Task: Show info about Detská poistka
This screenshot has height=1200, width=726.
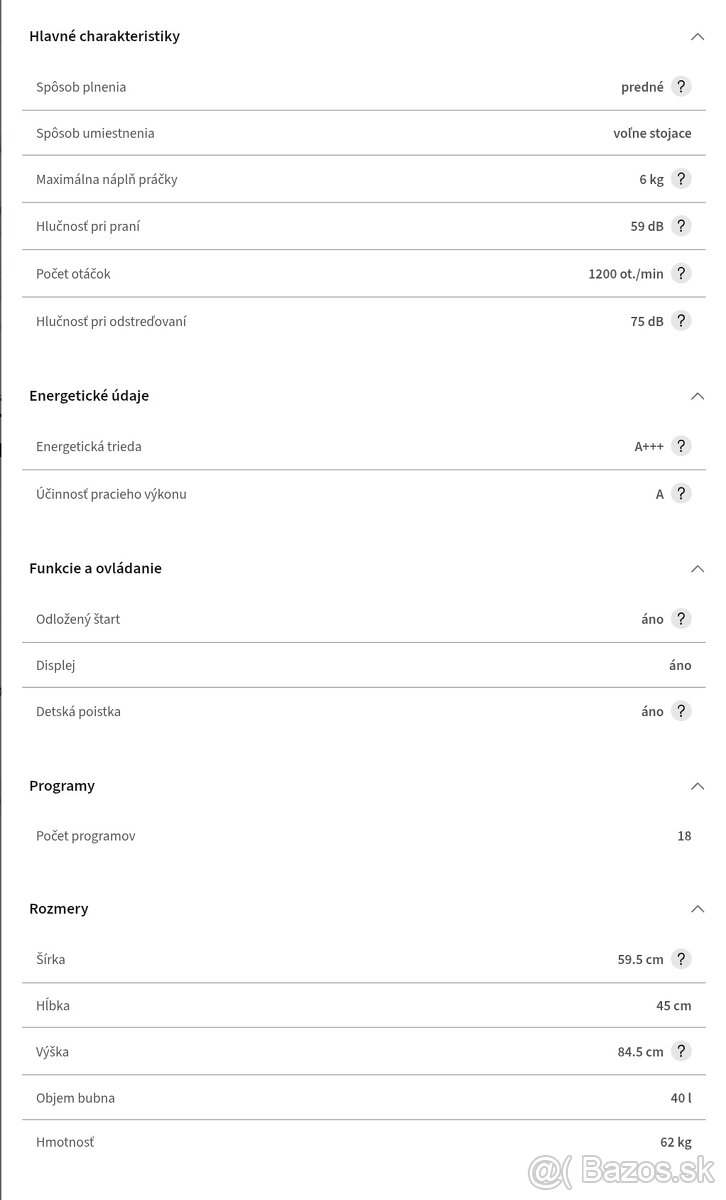Action: click(681, 711)
